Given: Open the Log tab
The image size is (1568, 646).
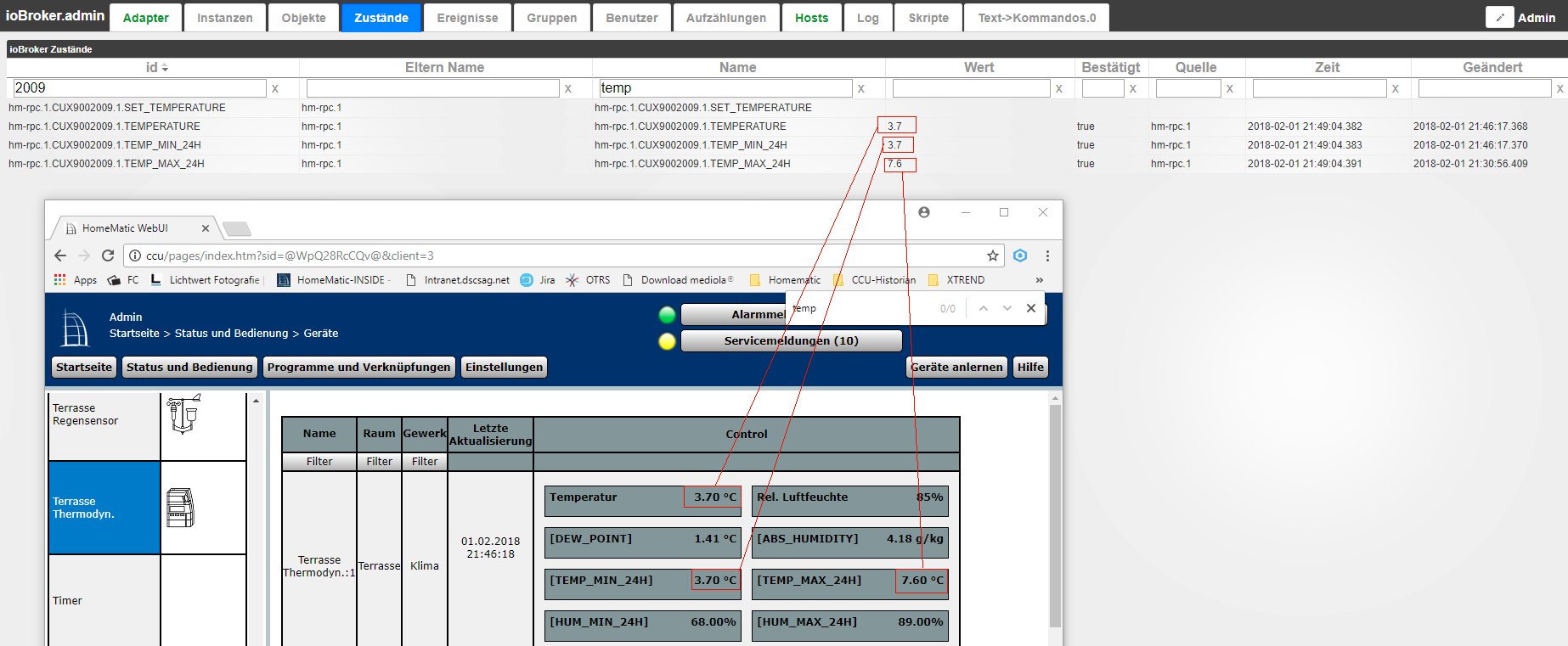Looking at the screenshot, I should click(868, 18).
